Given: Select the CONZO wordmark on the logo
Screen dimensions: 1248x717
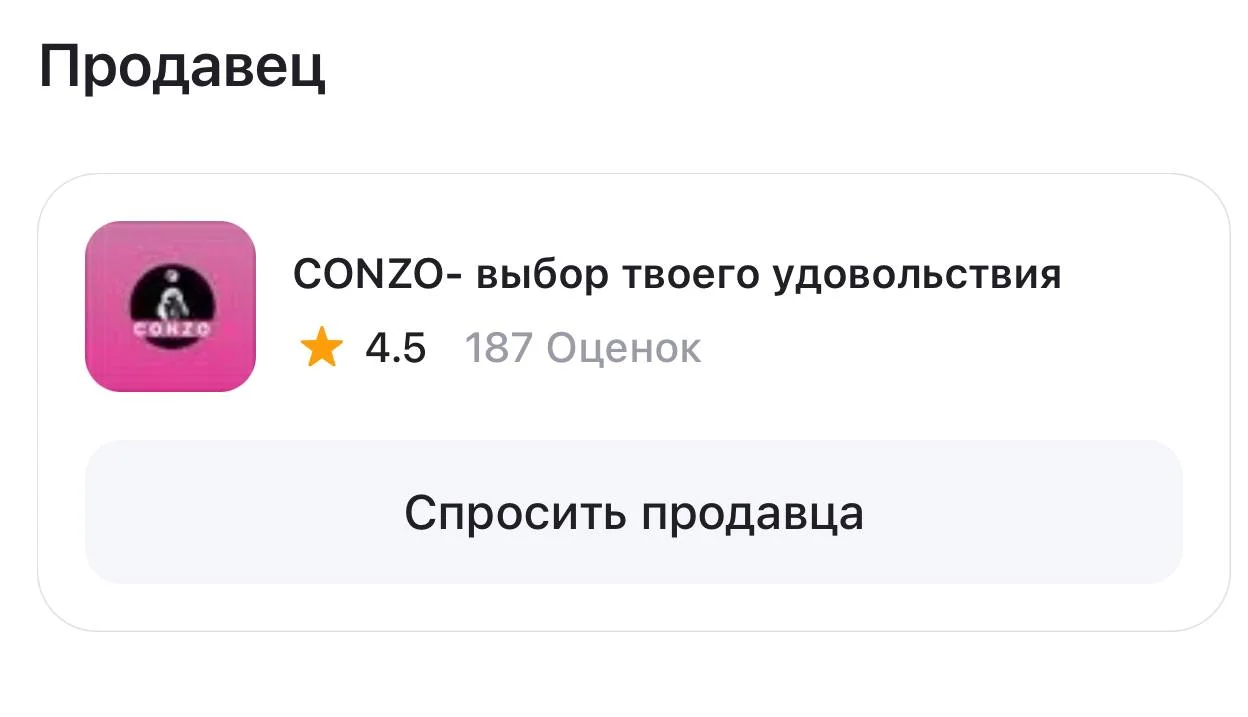Looking at the screenshot, I should coord(171,329).
